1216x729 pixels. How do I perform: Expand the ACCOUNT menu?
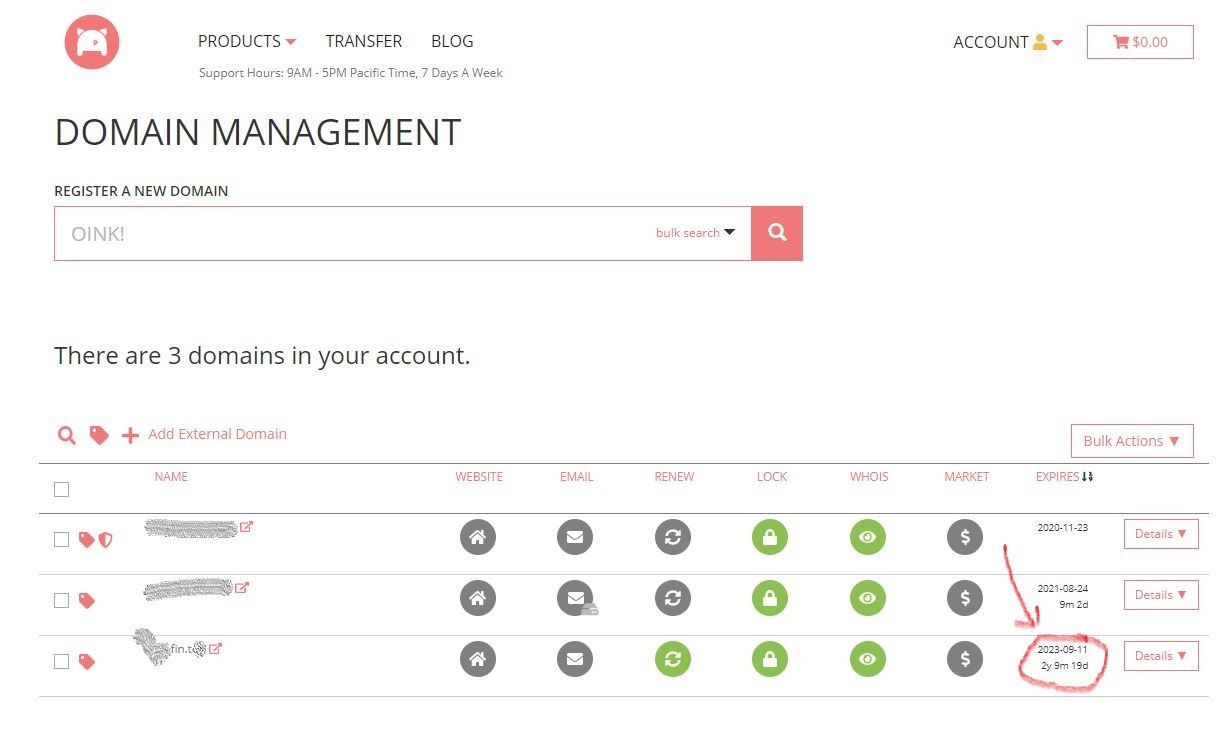pyautogui.click(x=1008, y=42)
